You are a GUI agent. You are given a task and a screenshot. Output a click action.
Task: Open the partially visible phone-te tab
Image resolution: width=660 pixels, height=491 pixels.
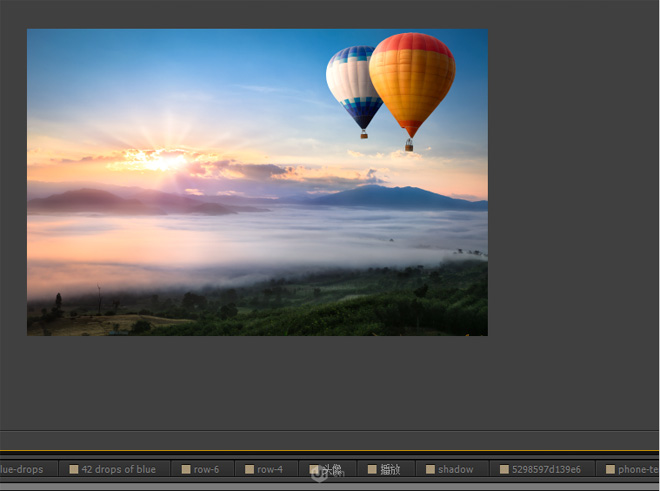pyautogui.click(x=638, y=469)
